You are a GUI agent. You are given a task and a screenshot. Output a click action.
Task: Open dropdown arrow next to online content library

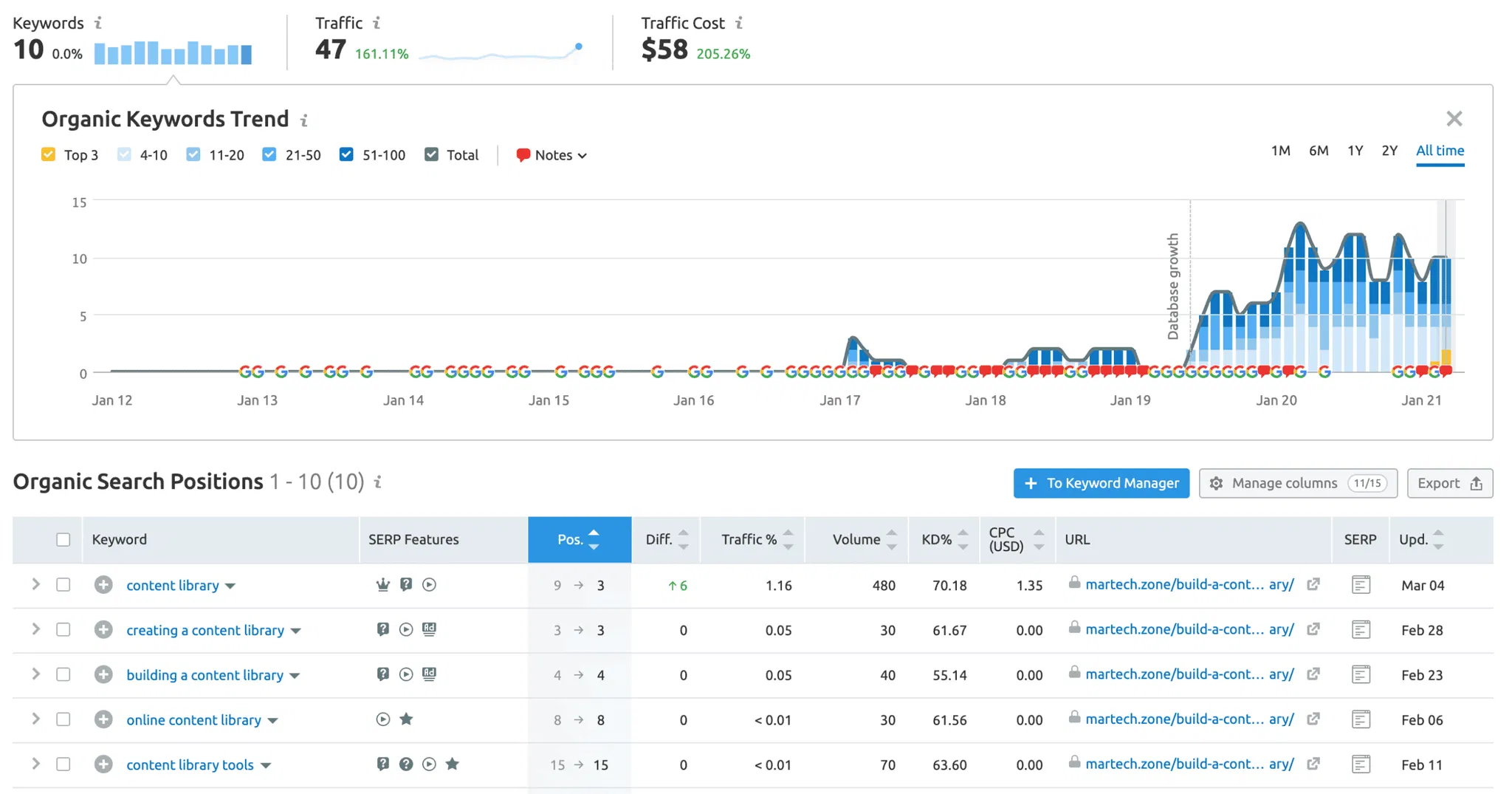click(x=273, y=721)
